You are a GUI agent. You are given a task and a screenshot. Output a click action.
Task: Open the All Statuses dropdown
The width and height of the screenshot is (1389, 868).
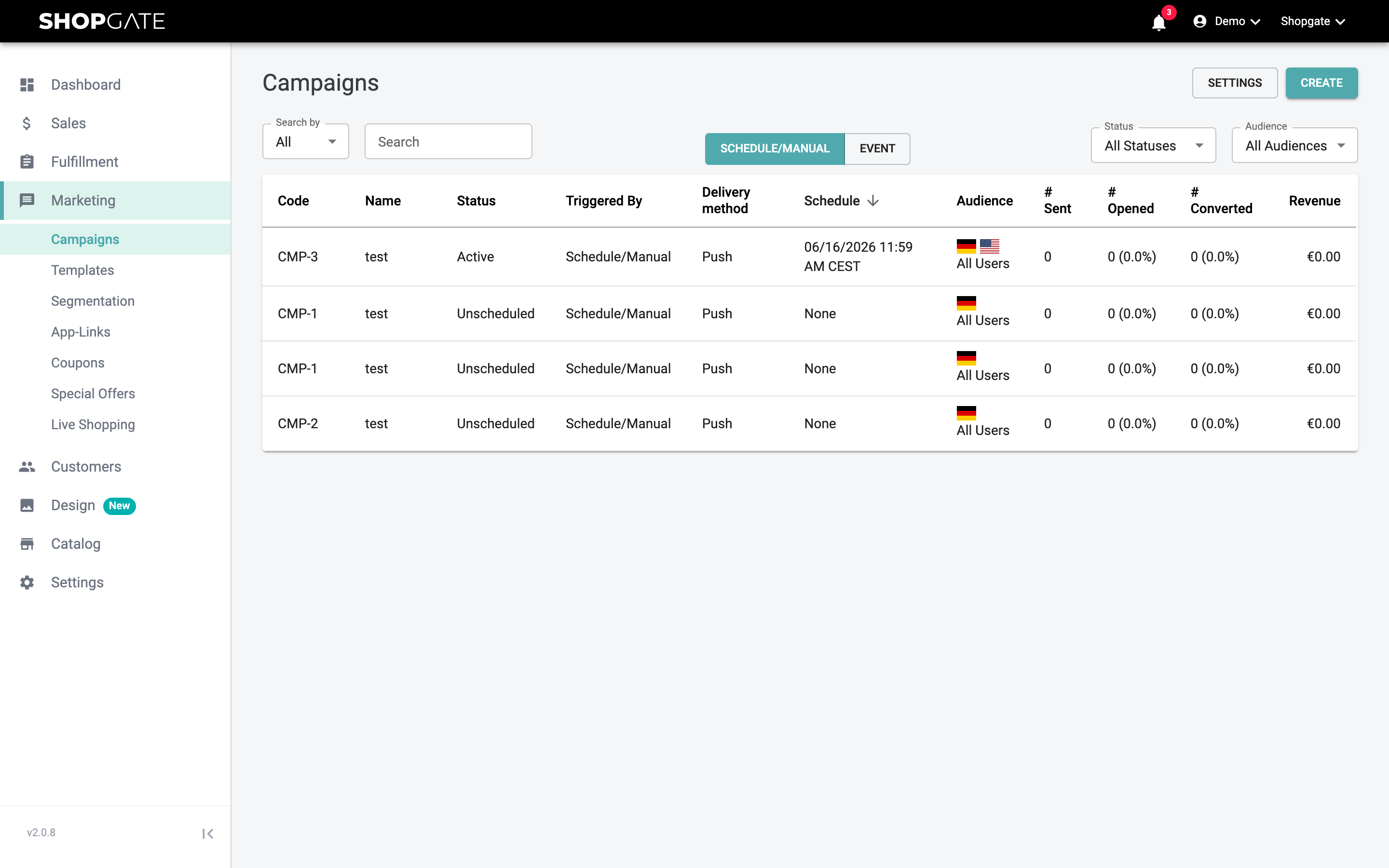pos(1153,145)
